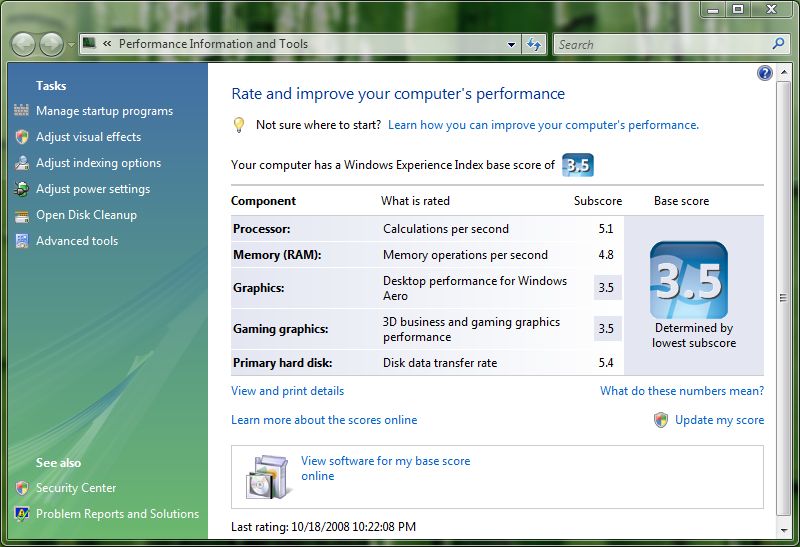Click Determined by lowest subscore text
Image resolution: width=800 pixels, height=547 pixels.
tap(694, 335)
